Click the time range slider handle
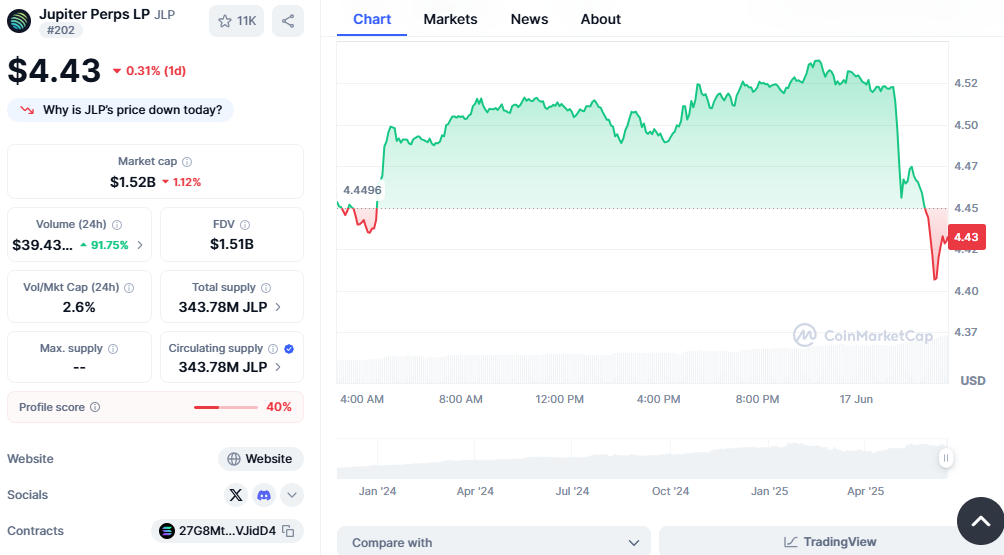1004x555 pixels. (x=946, y=458)
